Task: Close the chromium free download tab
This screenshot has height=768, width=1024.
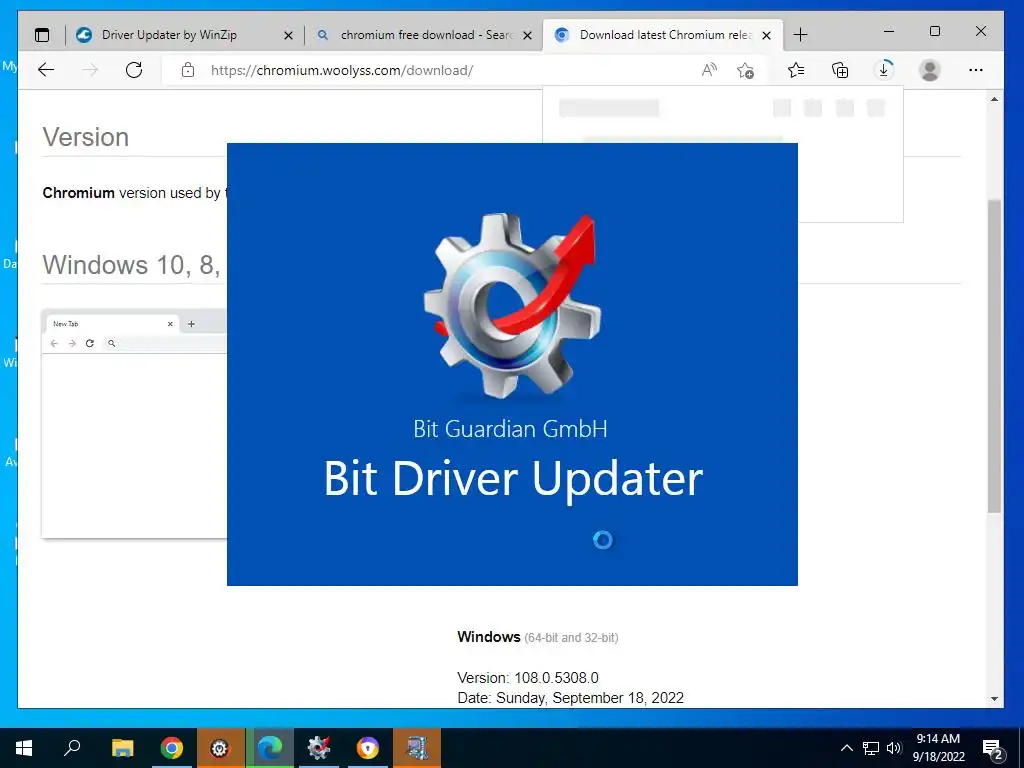Action: point(528,35)
